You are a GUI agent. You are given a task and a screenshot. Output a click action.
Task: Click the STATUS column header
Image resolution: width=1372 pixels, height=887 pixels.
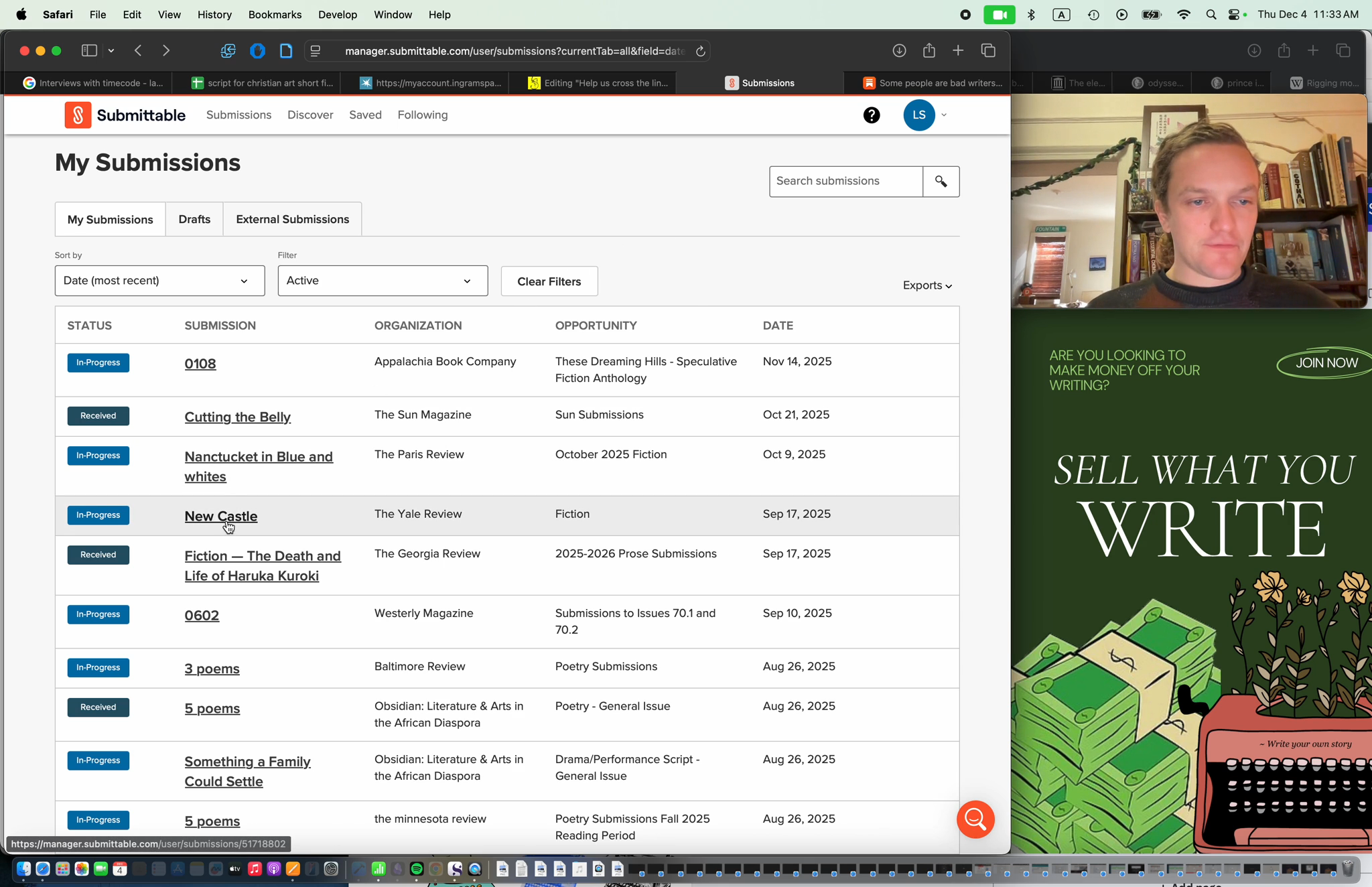89,326
